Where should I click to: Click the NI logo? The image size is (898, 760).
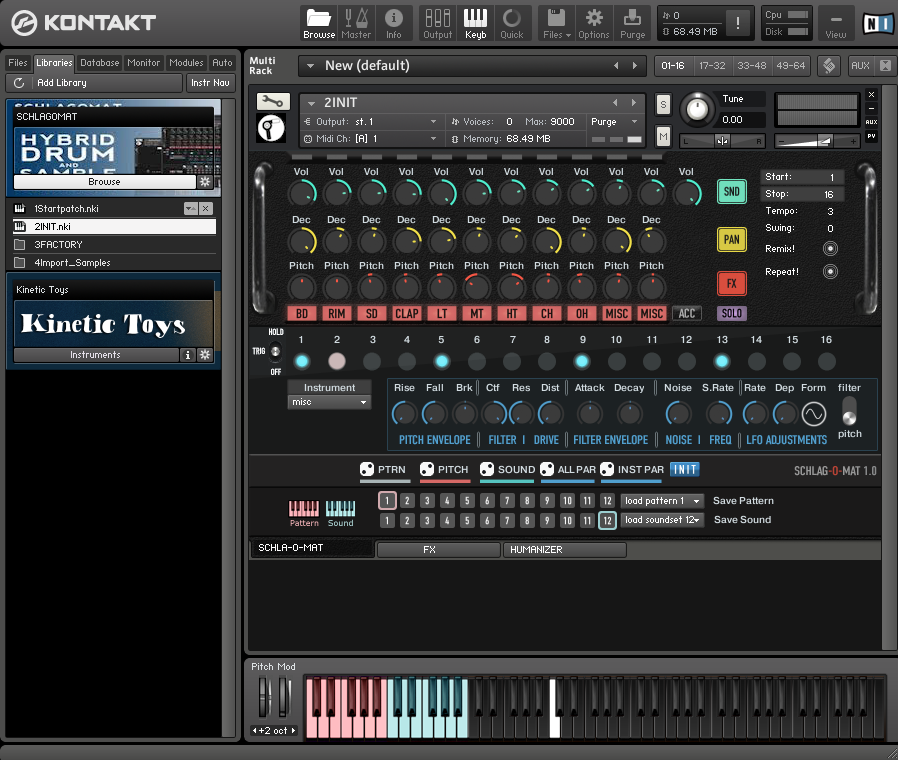point(877,23)
